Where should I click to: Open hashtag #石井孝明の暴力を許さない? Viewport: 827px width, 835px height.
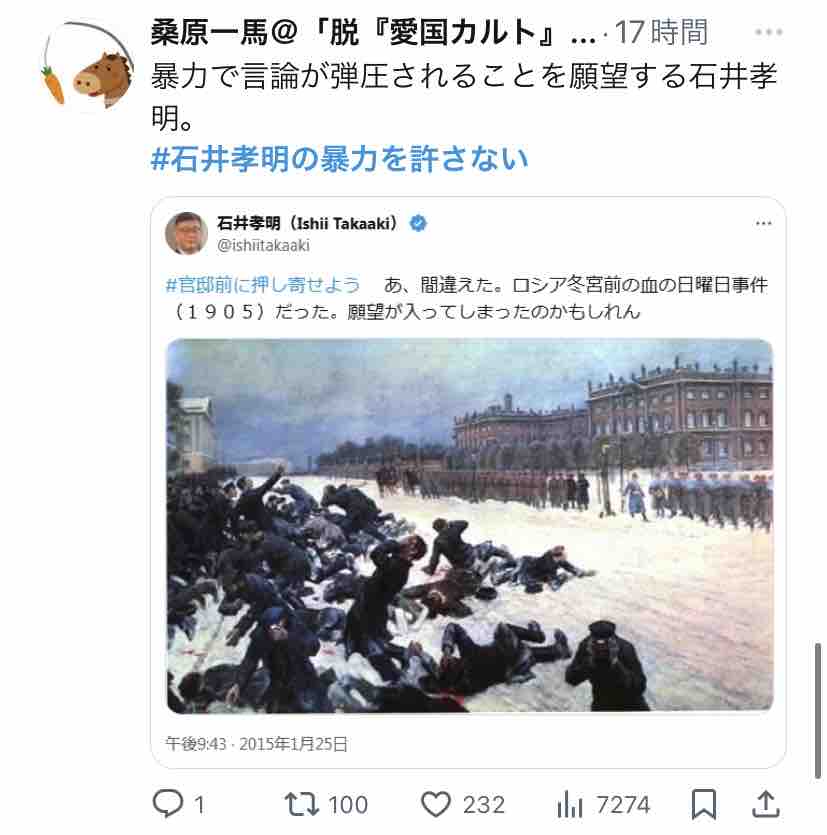point(339,159)
